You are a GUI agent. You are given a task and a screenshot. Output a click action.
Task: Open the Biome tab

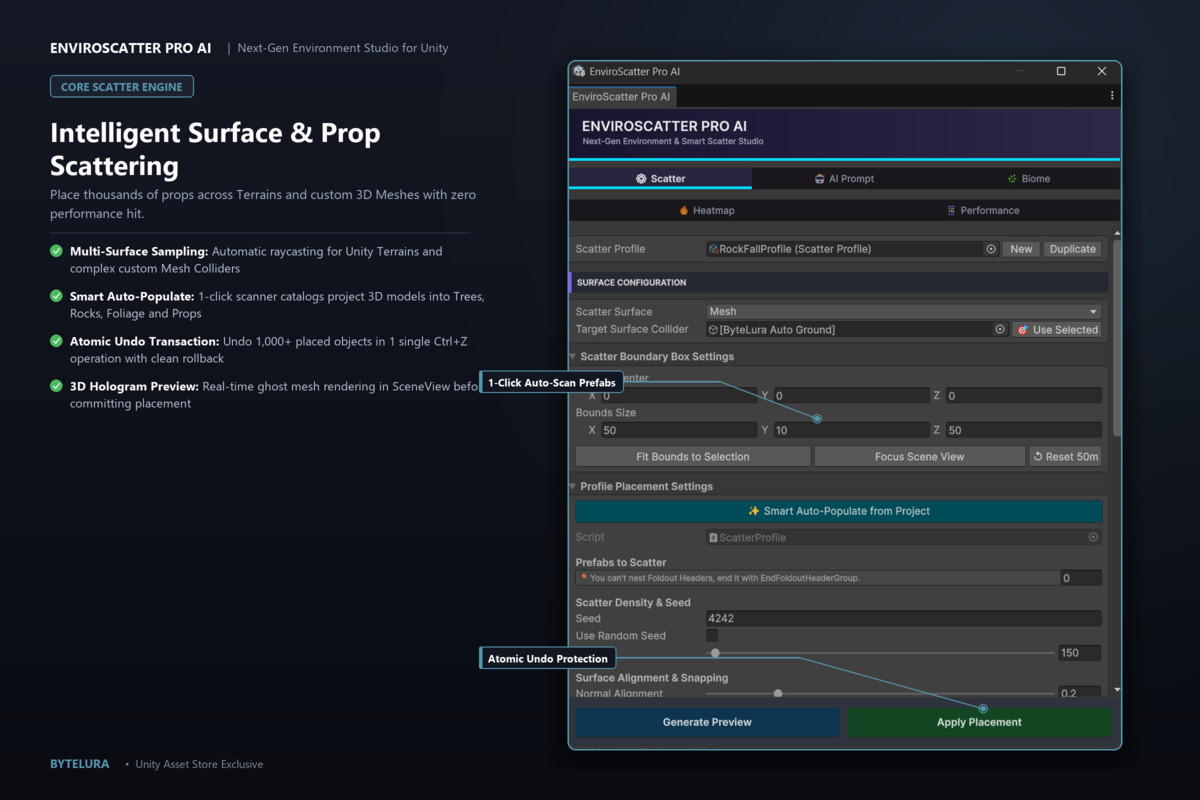click(1028, 178)
